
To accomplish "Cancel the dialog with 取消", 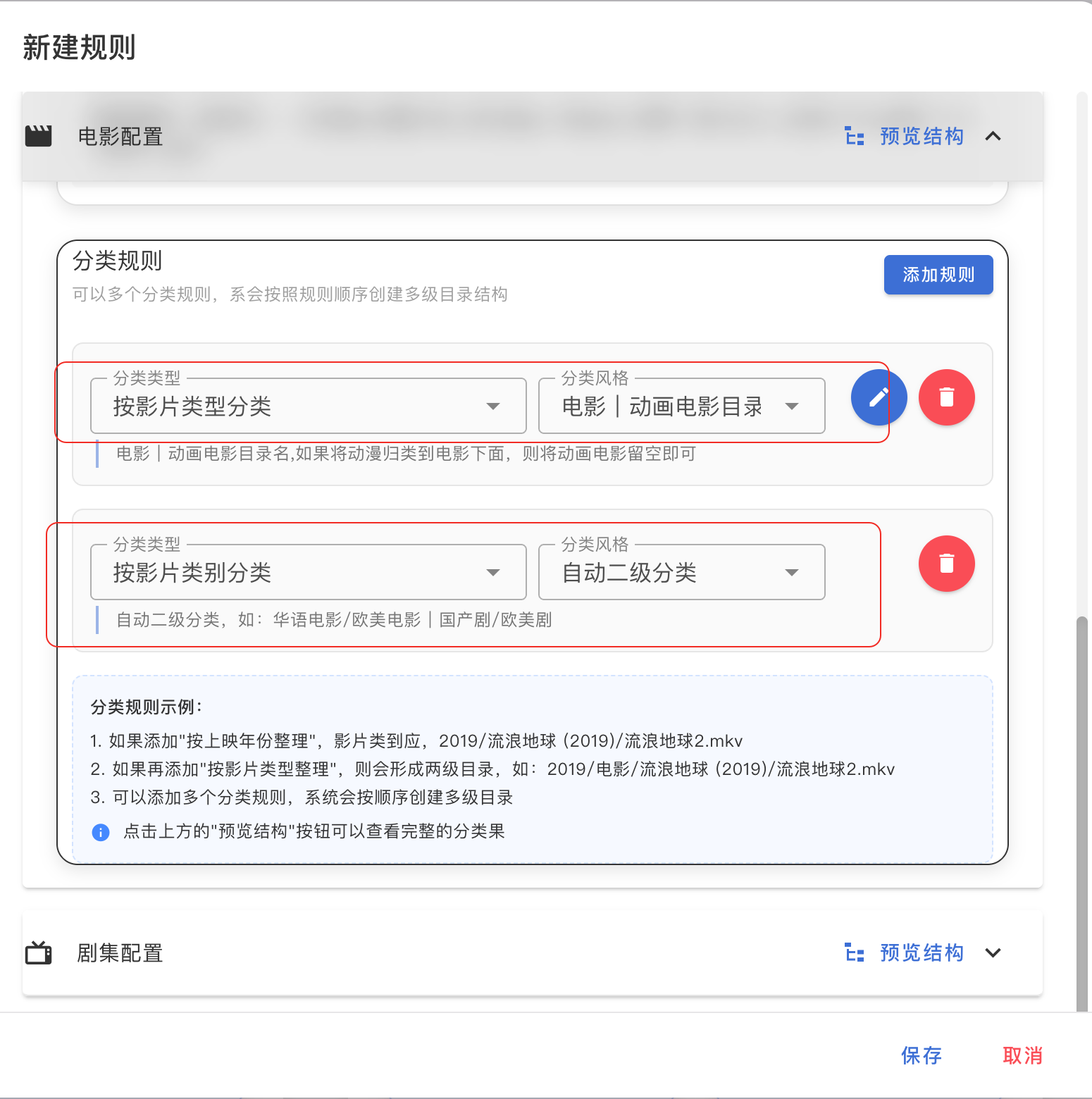I will point(1023,1055).
